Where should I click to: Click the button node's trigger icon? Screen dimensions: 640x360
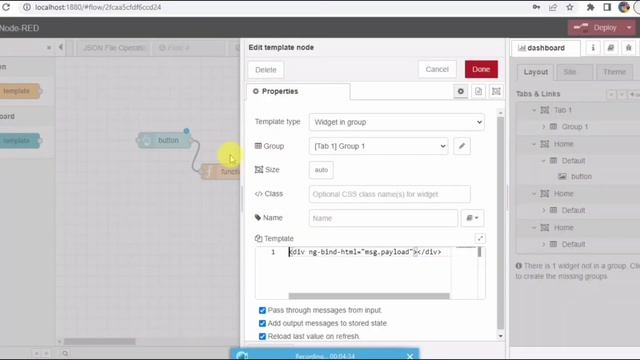[x=145, y=140]
